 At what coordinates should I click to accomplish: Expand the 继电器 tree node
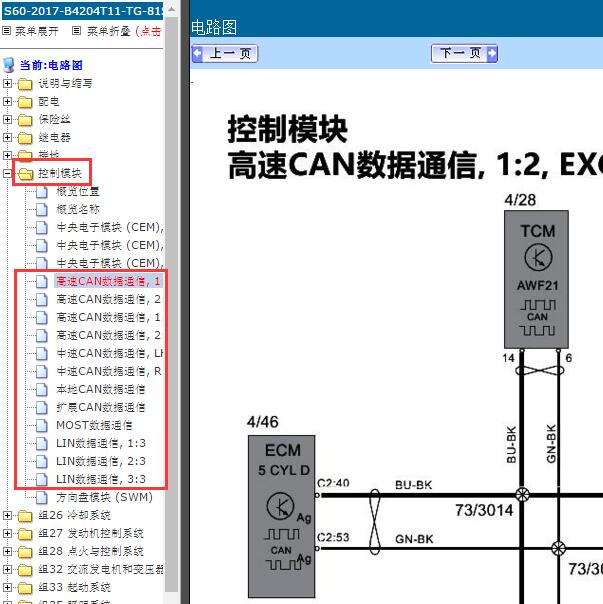click(x=7, y=137)
